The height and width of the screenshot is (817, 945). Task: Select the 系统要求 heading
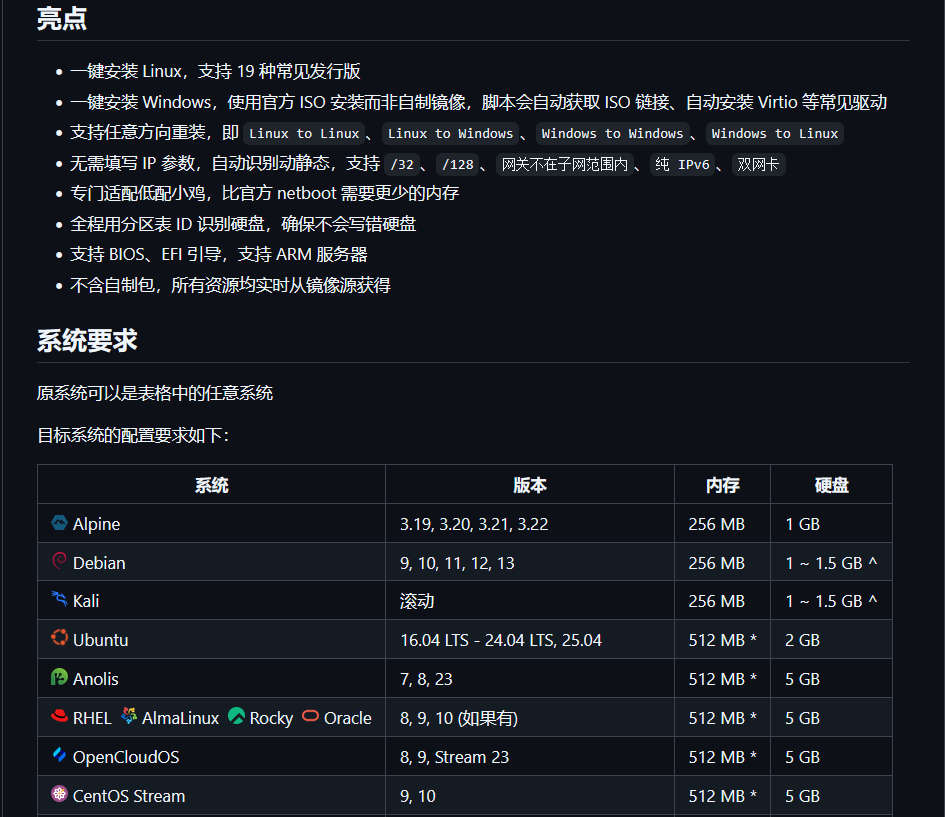click(x=87, y=340)
